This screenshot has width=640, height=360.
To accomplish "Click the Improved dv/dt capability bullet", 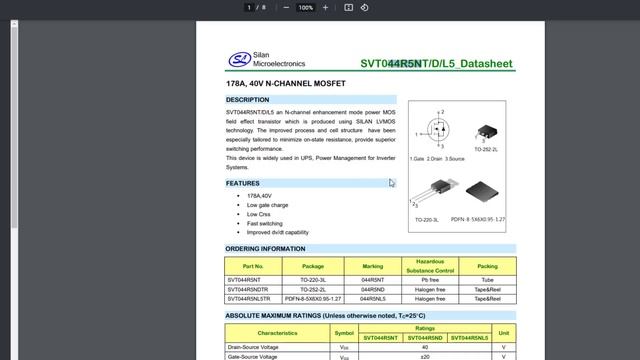I will (x=278, y=232).
